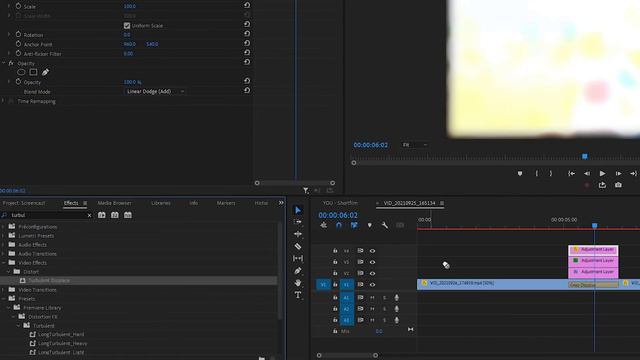
Task: Mute audio track A1
Action: point(372,298)
